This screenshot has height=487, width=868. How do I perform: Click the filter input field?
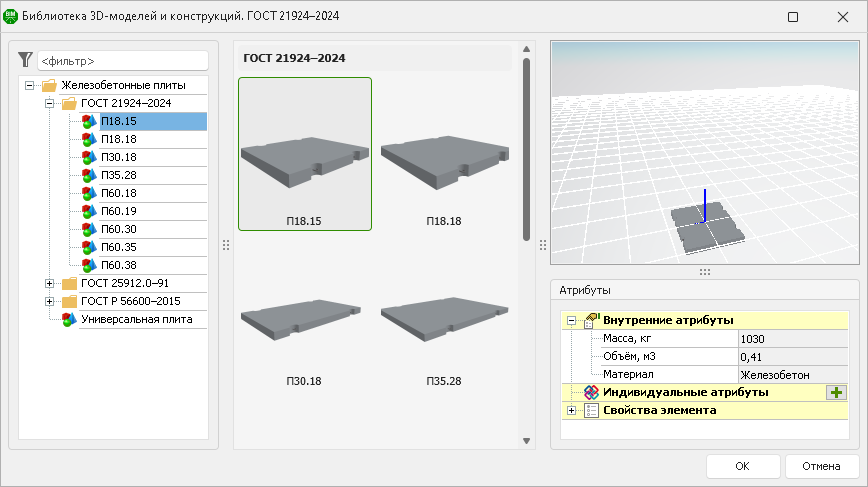(120, 61)
